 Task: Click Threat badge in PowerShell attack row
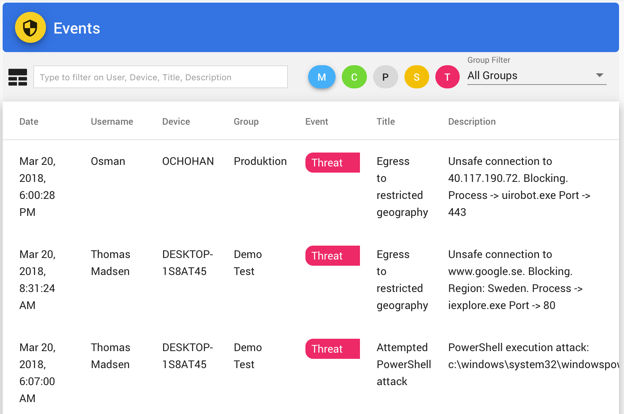332,349
